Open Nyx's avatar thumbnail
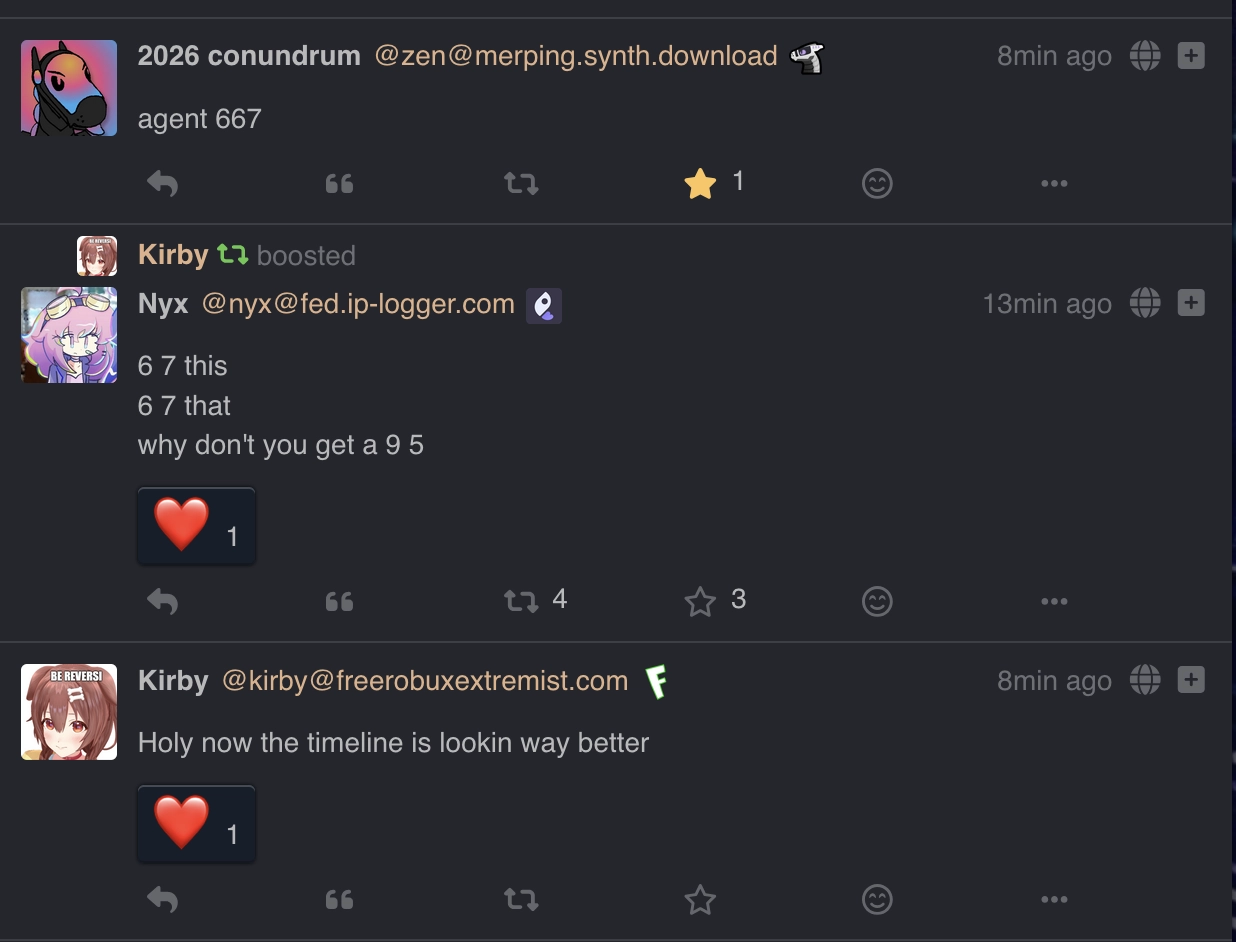The height and width of the screenshot is (942, 1236). pos(69,335)
